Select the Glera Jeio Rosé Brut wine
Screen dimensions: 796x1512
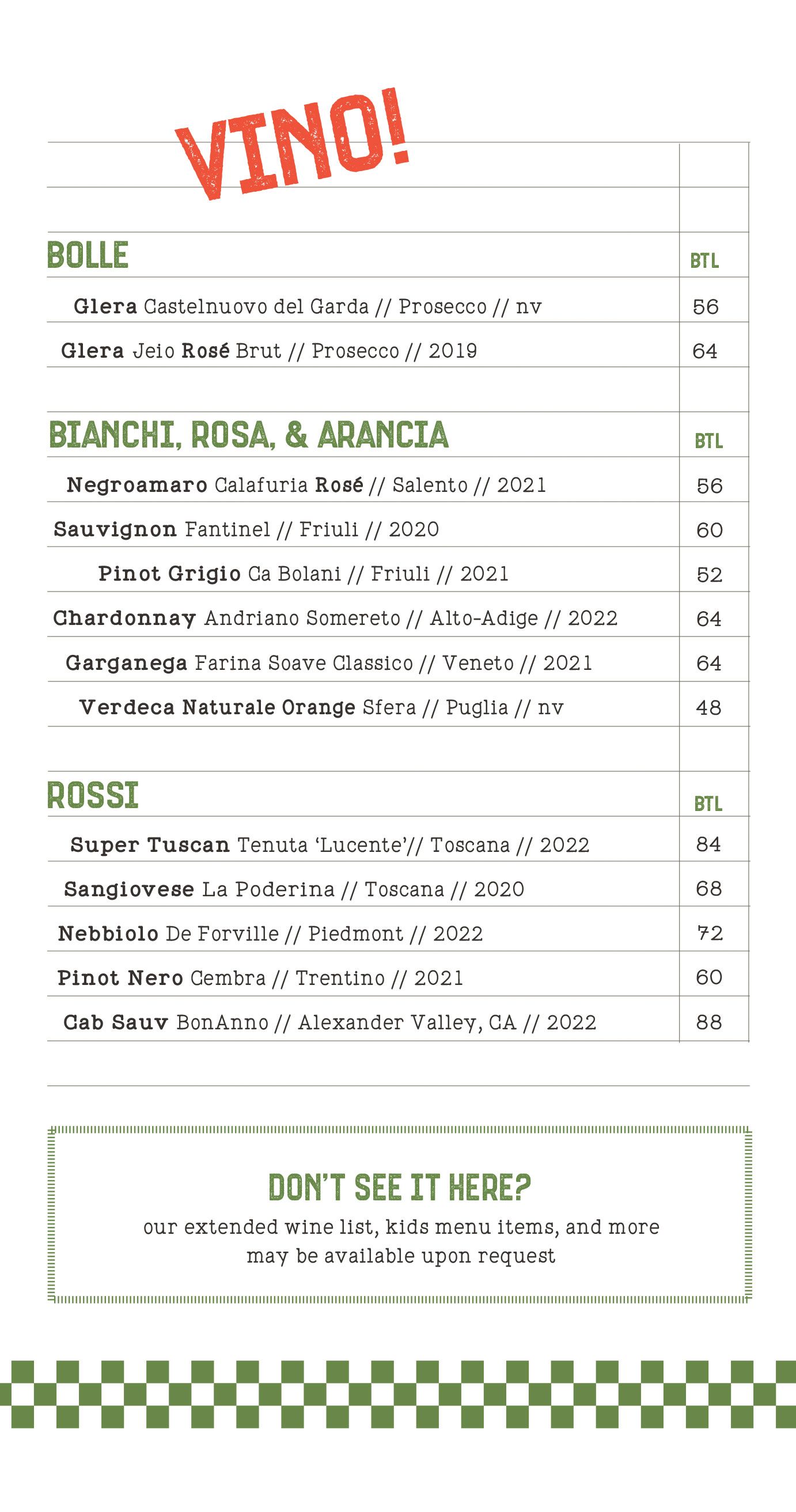269,351
